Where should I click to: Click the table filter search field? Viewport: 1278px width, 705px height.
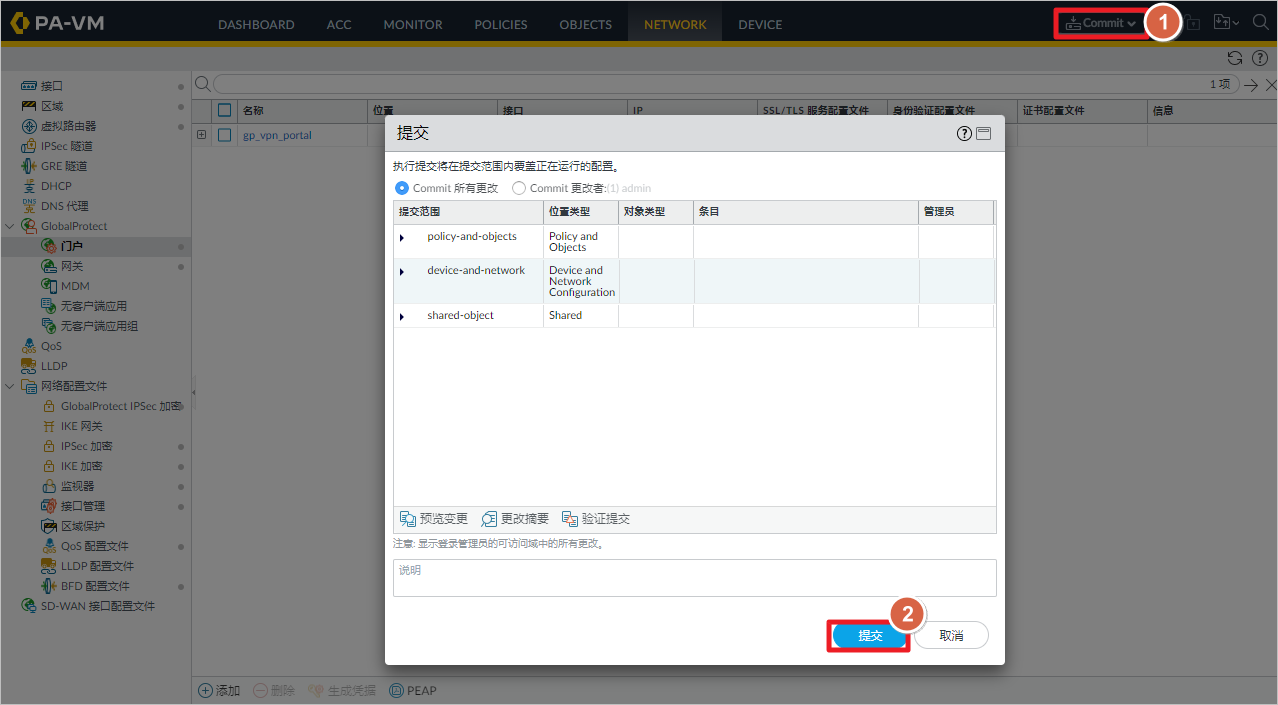coord(726,85)
